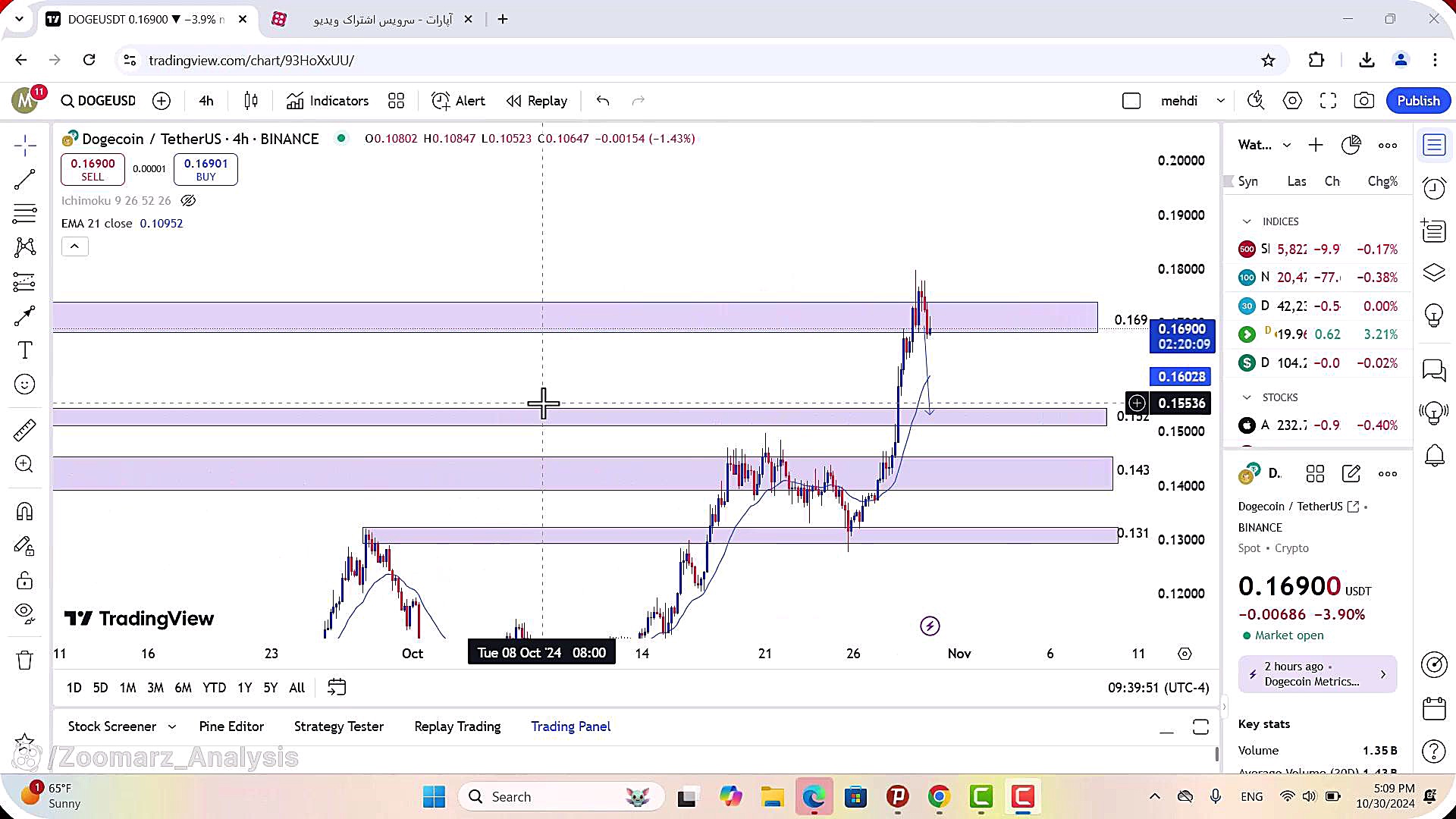Remove drawings with the trash icon
The width and height of the screenshot is (1456, 819).
[25, 661]
